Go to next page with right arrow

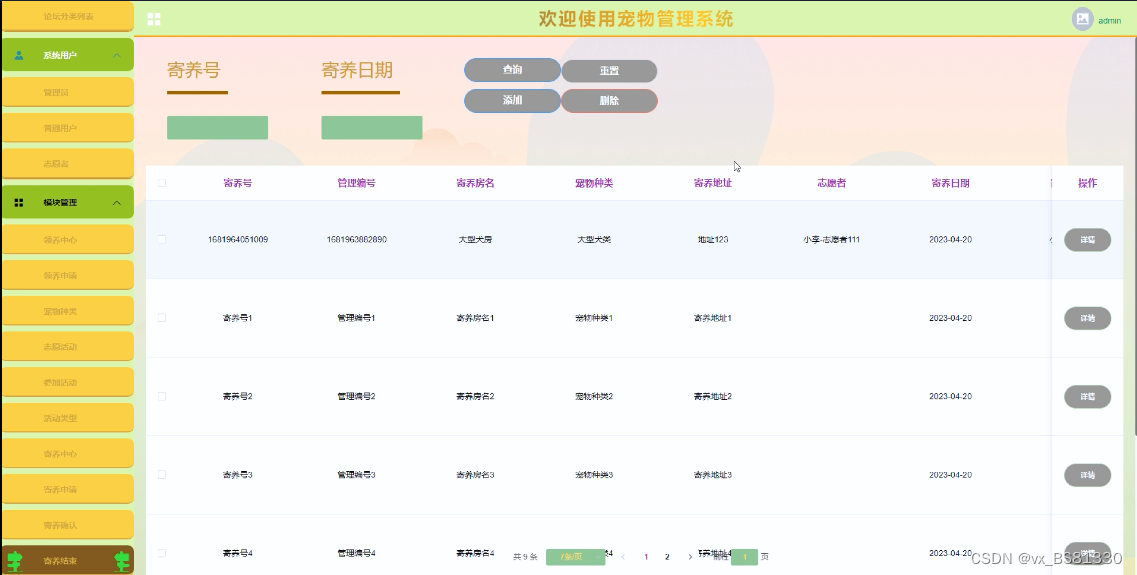coord(690,557)
